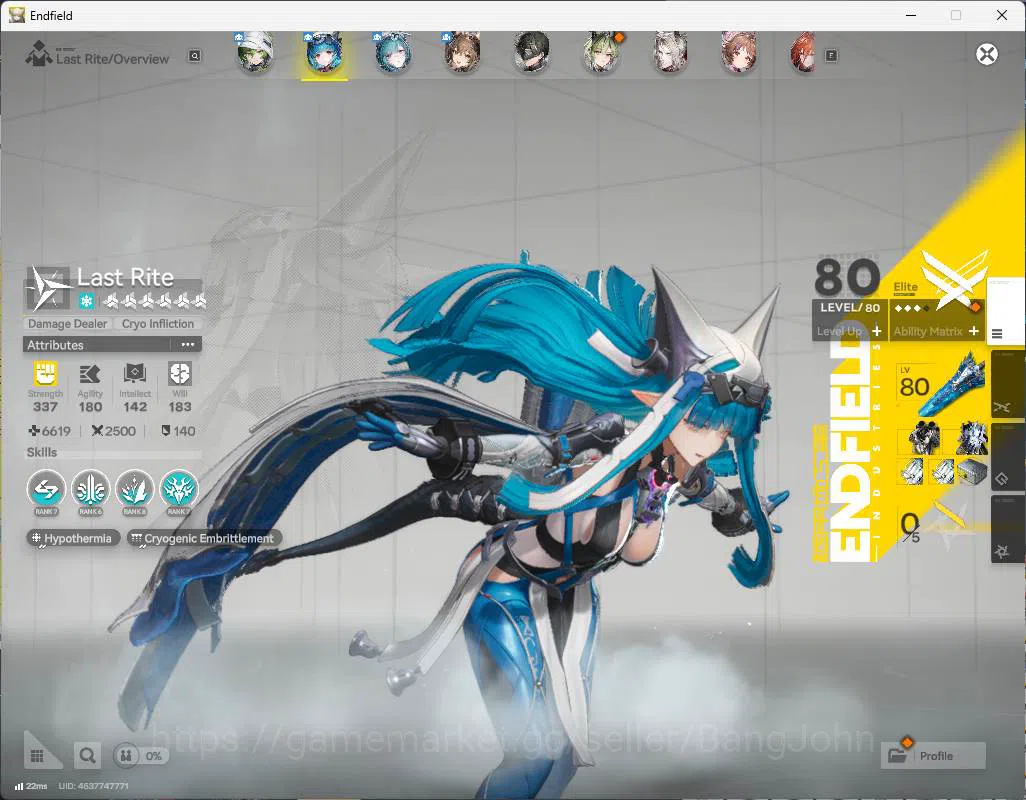Click the E next-operator key hint
Viewport: 1026px width, 800px height.
point(831,56)
